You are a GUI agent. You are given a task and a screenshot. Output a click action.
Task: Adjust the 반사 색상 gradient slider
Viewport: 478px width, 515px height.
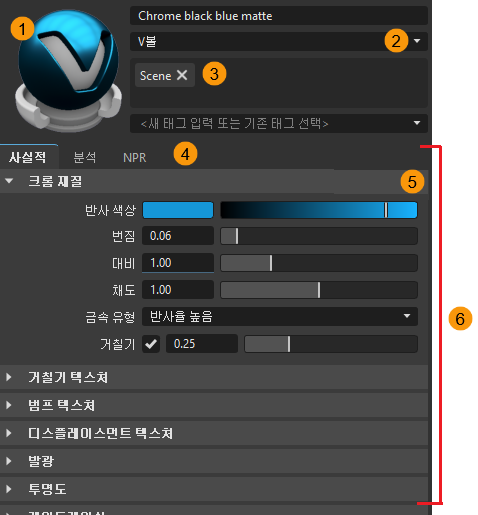click(319, 210)
